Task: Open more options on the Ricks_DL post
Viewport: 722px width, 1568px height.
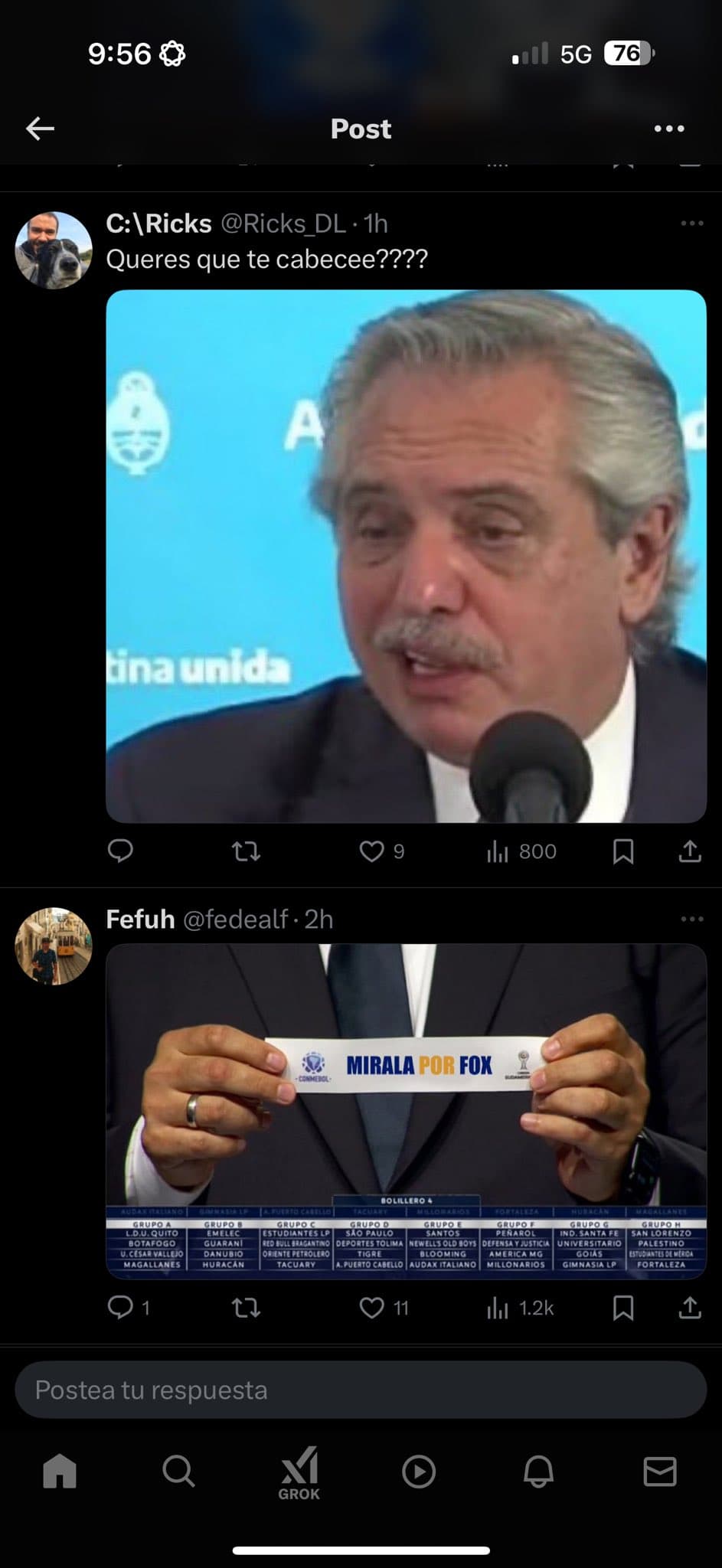Action: (x=691, y=223)
